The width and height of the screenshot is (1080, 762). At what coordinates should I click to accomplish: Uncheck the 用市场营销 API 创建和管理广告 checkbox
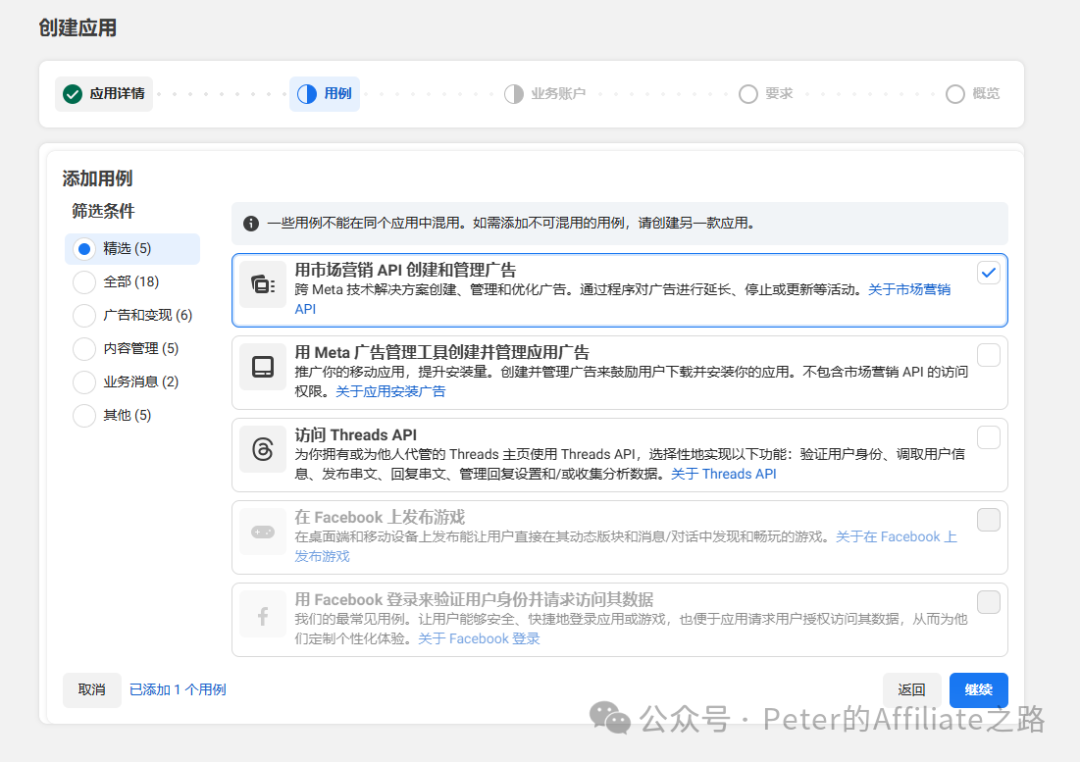[988, 271]
